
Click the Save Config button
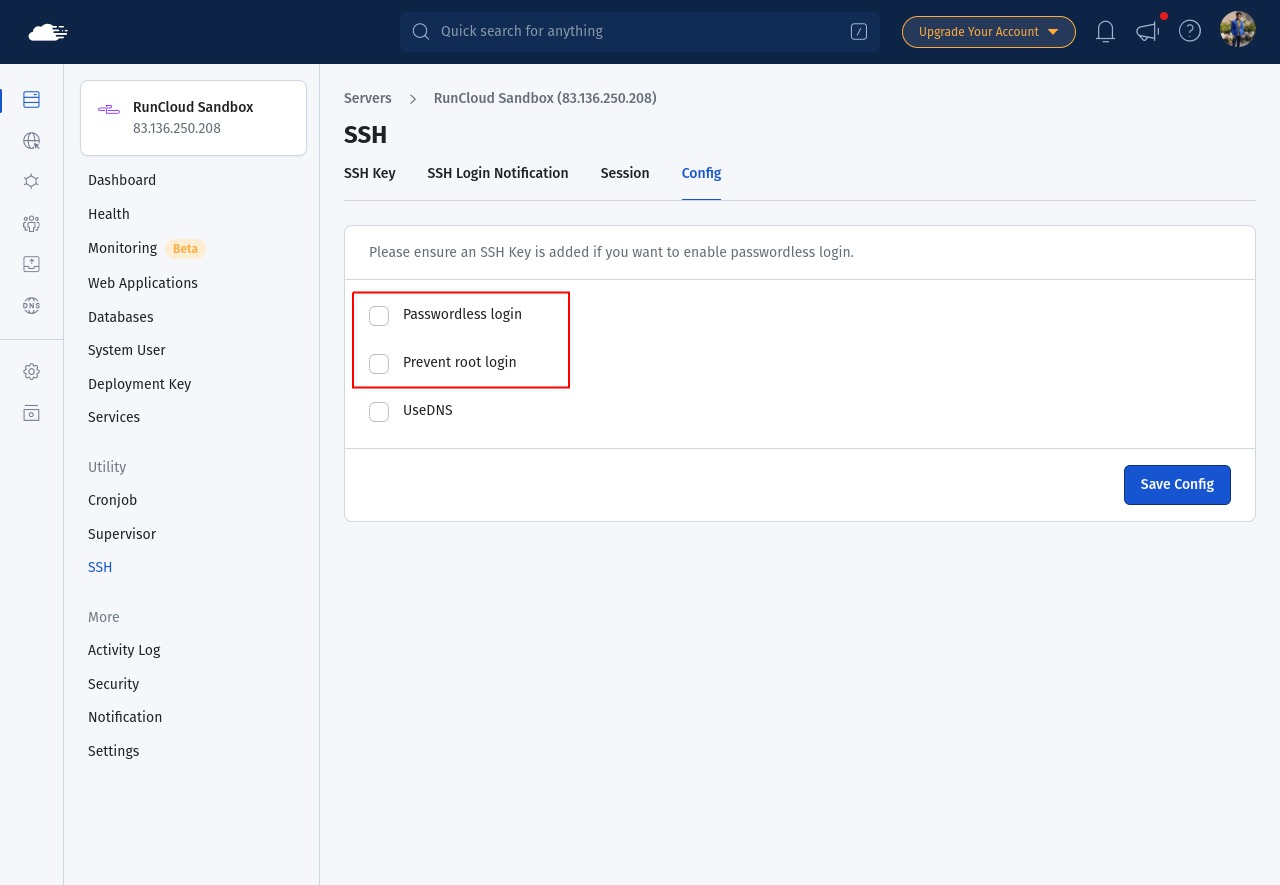coord(1177,485)
